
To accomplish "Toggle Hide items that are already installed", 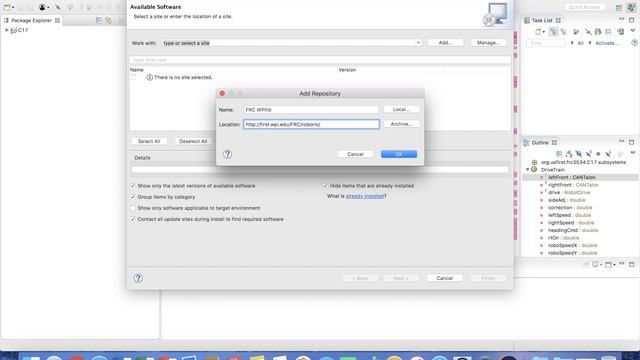I will point(326,186).
